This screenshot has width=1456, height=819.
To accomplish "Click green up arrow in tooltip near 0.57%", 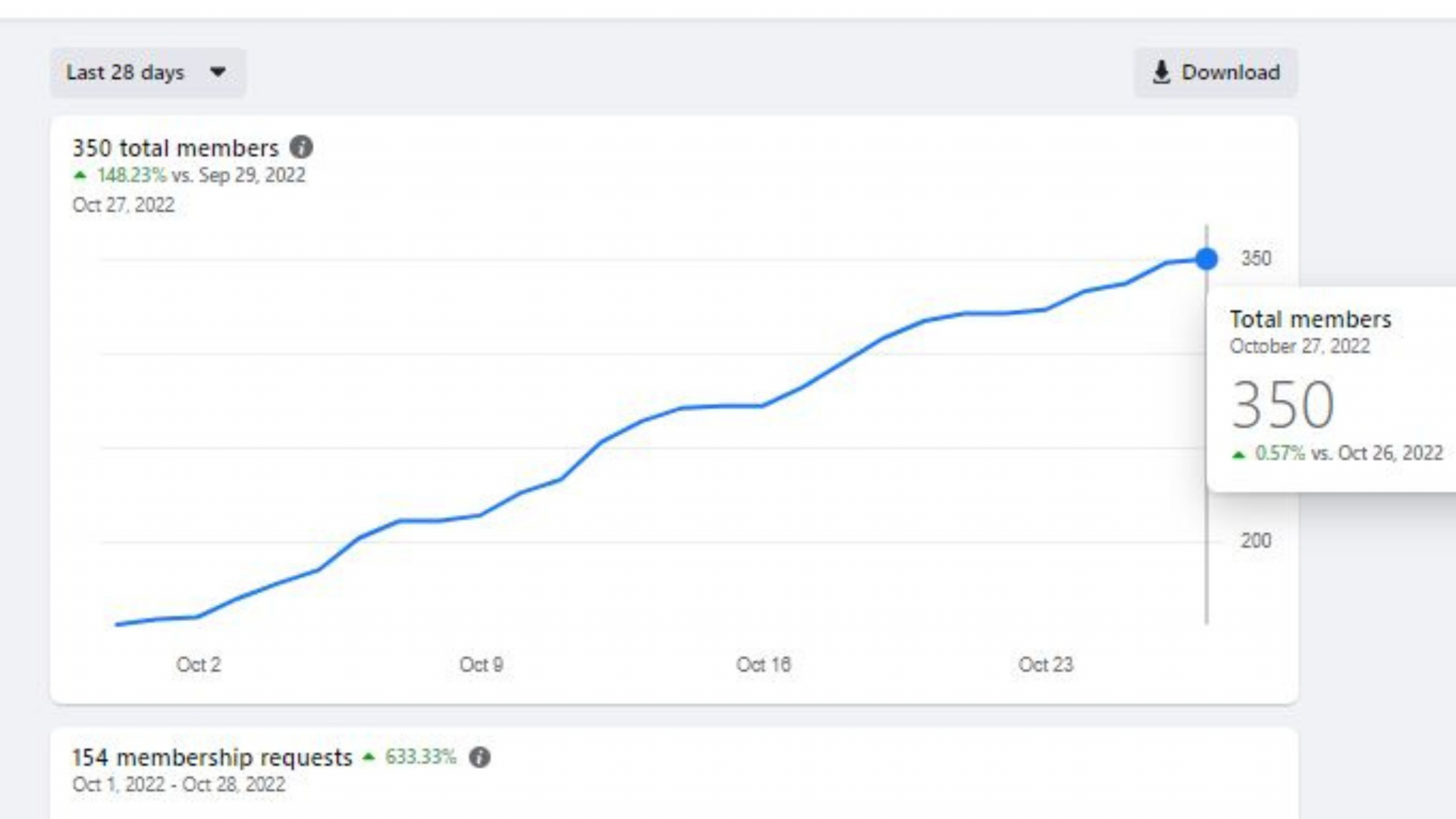I will pyautogui.click(x=1238, y=455).
